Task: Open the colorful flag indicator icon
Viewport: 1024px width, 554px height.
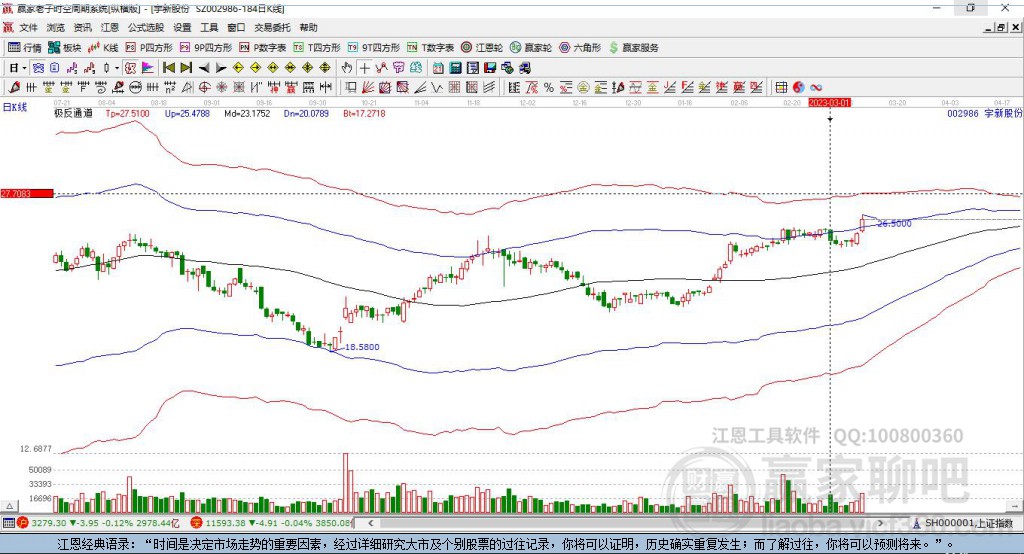Action: pyautogui.click(x=148, y=68)
